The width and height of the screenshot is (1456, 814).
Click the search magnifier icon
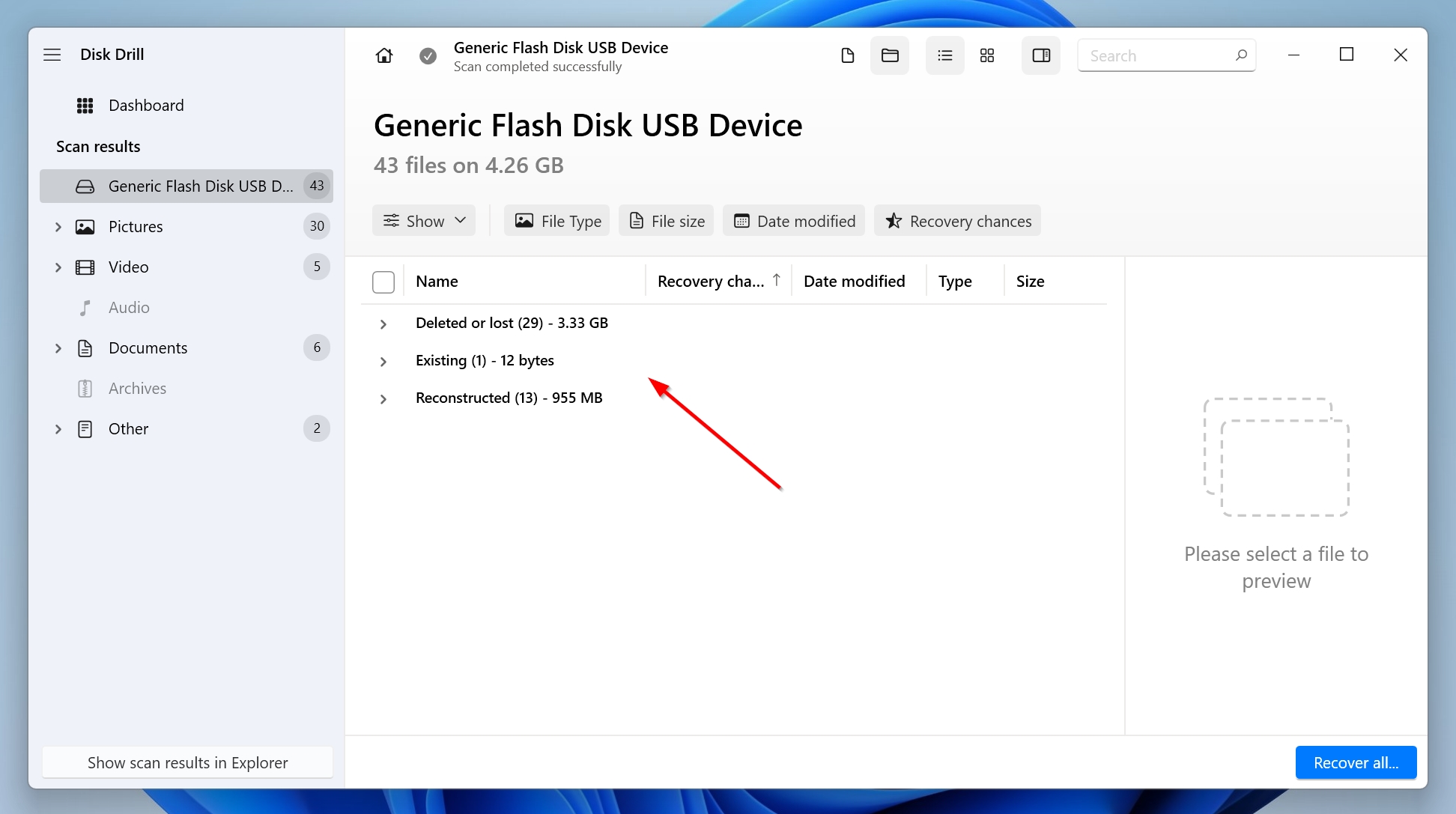(1241, 55)
